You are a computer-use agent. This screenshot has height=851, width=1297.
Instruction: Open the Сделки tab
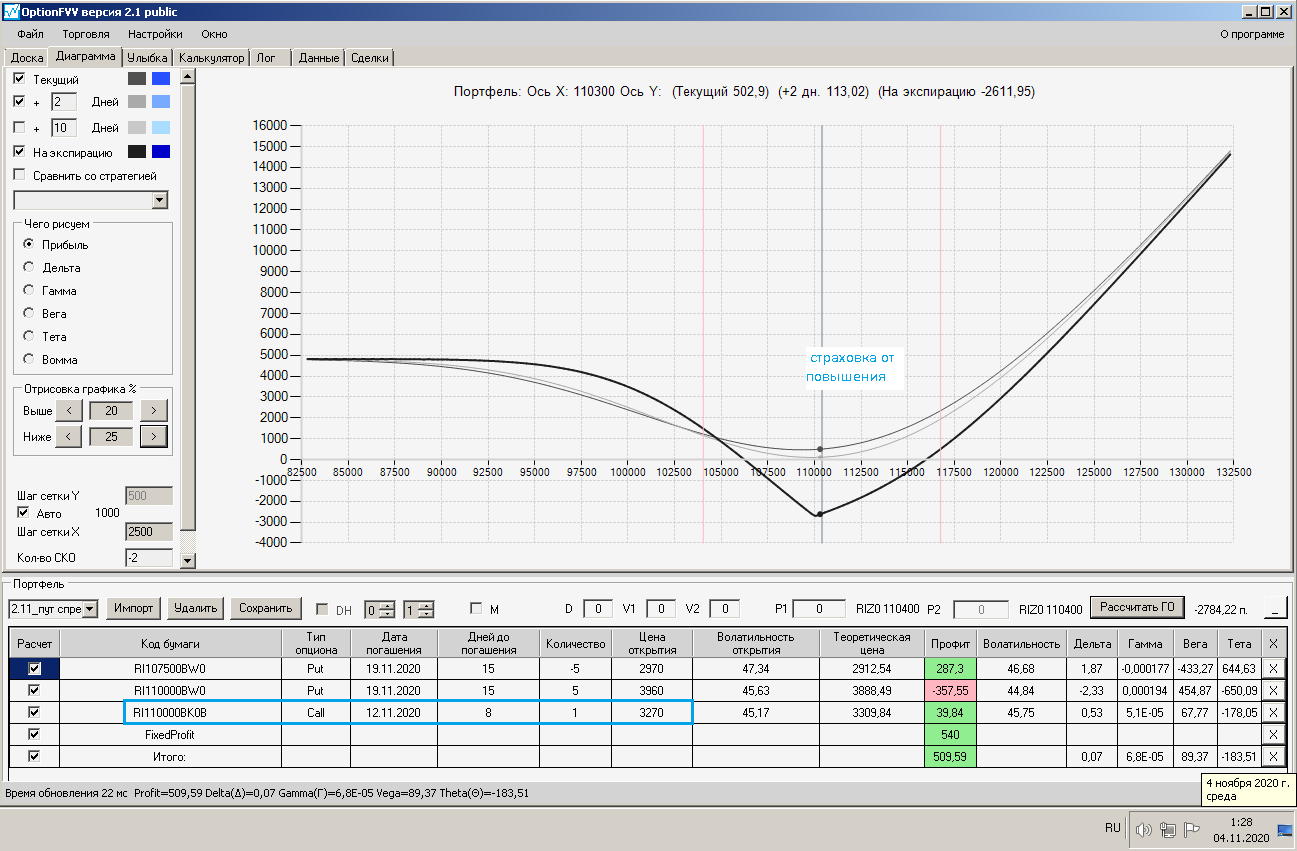click(x=370, y=58)
